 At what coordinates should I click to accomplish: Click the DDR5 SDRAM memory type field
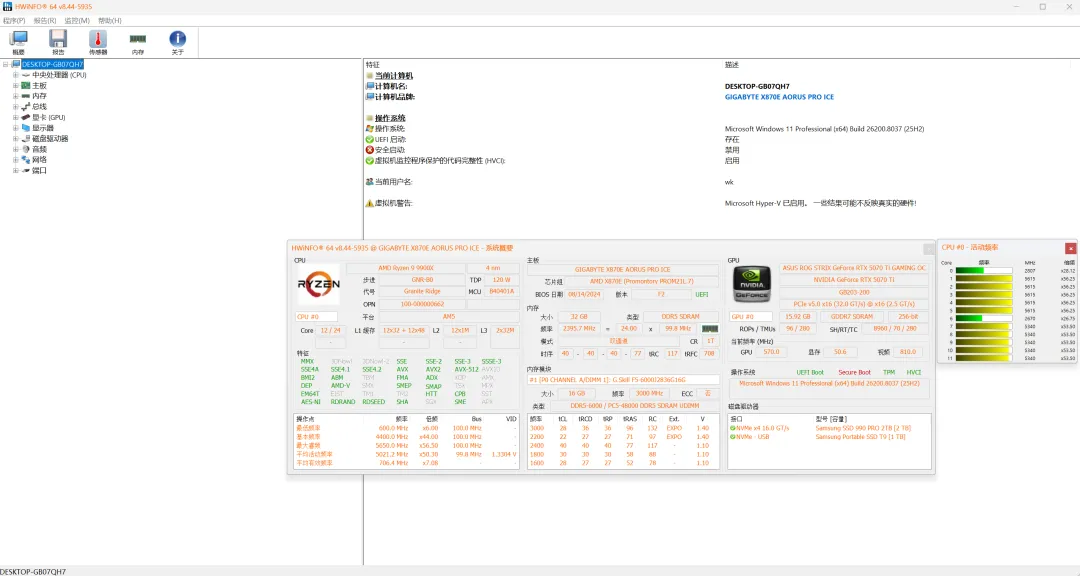pyautogui.click(x=681, y=317)
